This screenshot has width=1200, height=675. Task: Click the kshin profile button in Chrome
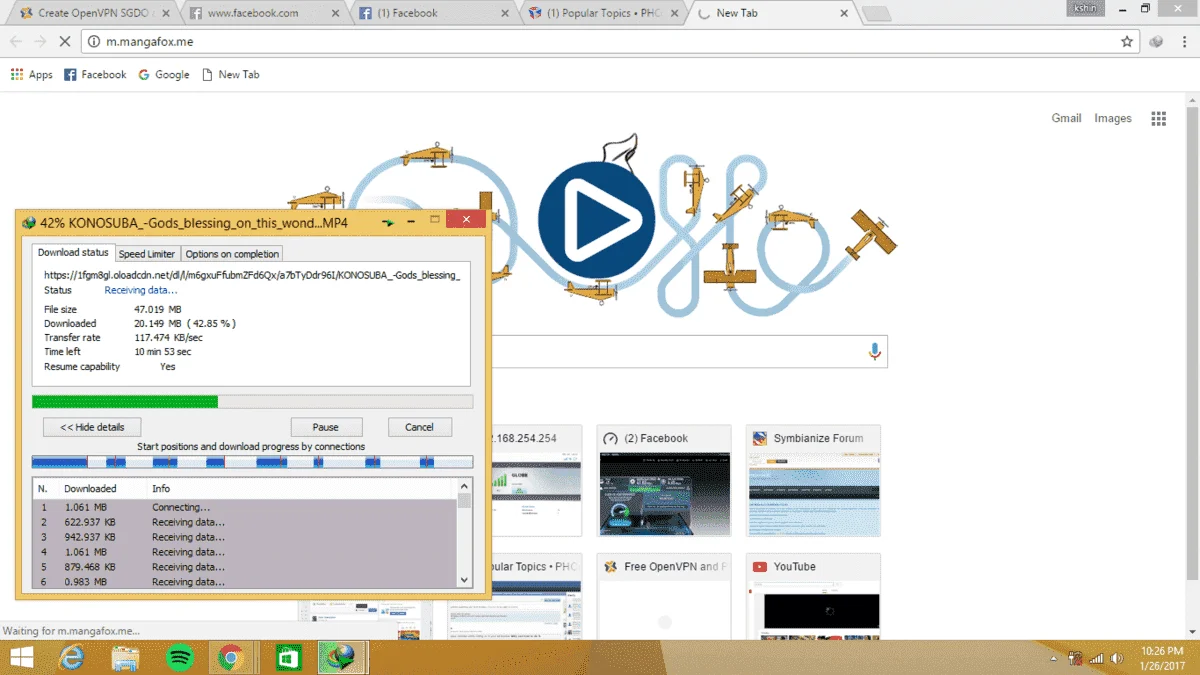coord(1085,8)
